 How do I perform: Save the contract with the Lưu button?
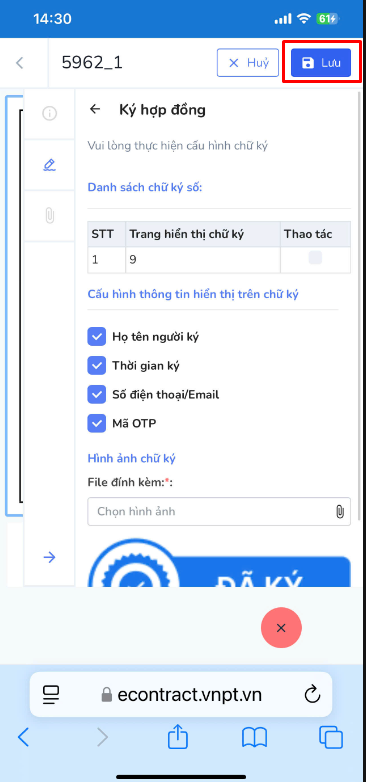(321, 63)
